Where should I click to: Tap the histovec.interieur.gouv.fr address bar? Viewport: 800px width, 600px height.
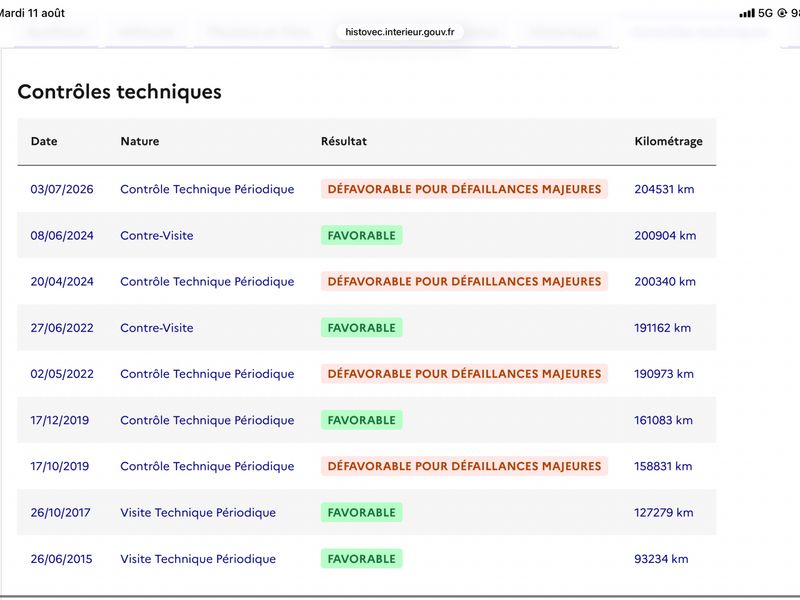coord(399,32)
